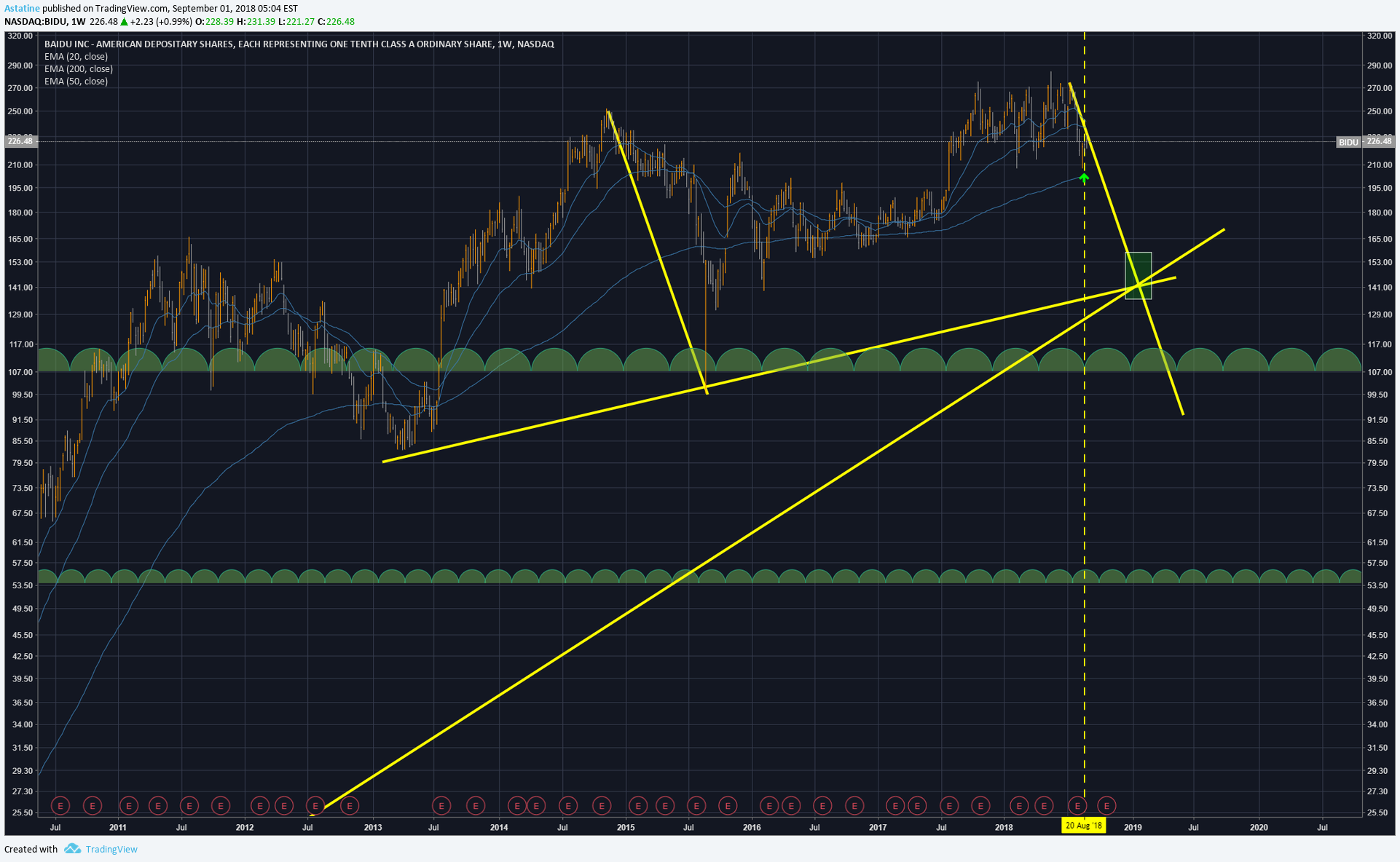1400x862 pixels.
Task: Click the 25.50 label on the left price axis
Action: point(23,812)
